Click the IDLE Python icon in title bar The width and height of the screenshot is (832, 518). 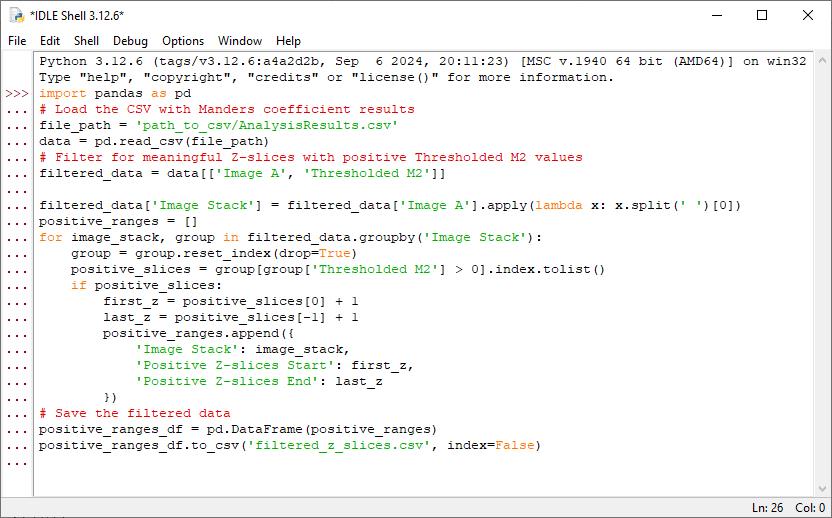pos(16,15)
